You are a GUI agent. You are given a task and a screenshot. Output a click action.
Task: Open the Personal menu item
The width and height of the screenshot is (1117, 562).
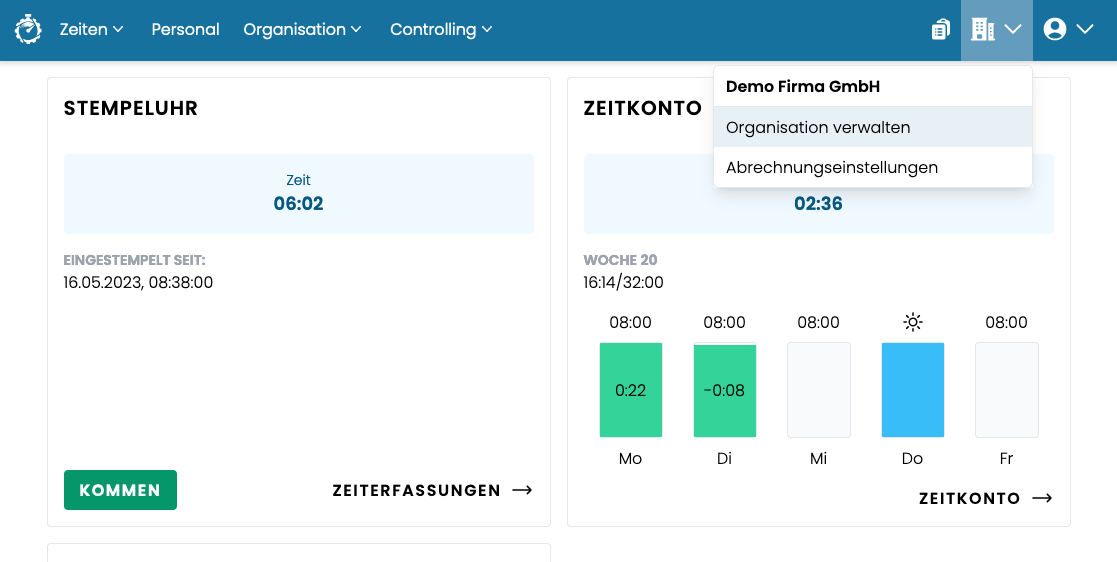pyautogui.click(x=185, y=30)
